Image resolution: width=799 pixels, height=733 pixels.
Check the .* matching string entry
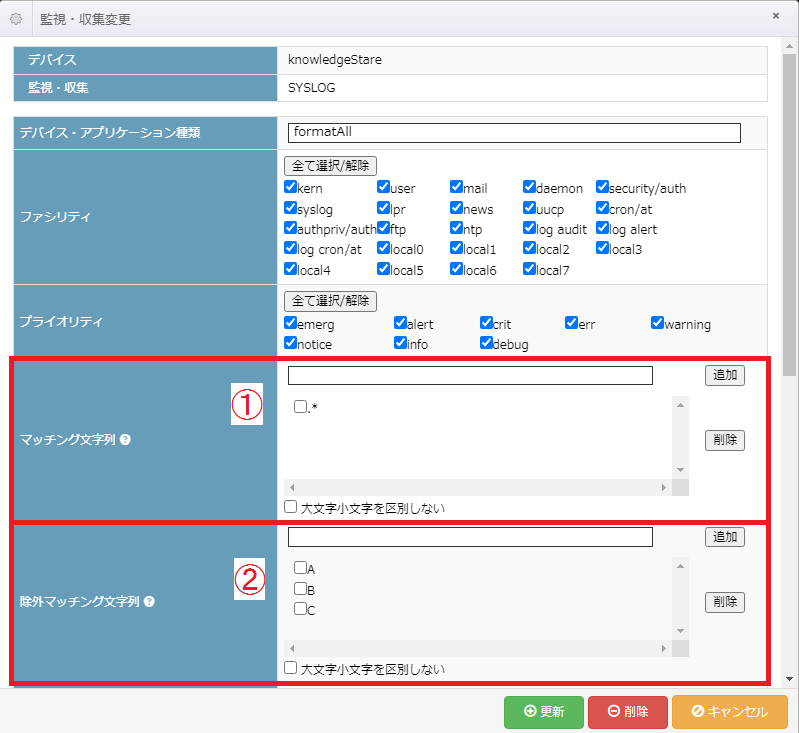tap(300, 406)
